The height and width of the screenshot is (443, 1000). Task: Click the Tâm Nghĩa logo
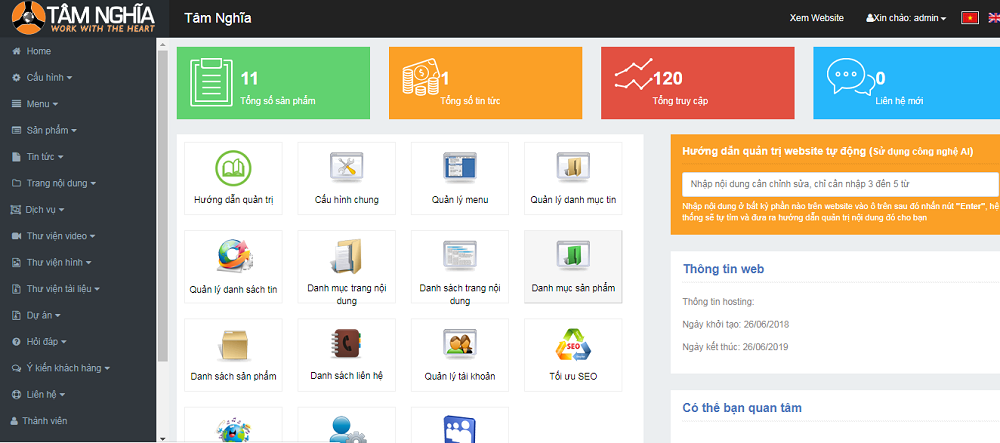85,18
